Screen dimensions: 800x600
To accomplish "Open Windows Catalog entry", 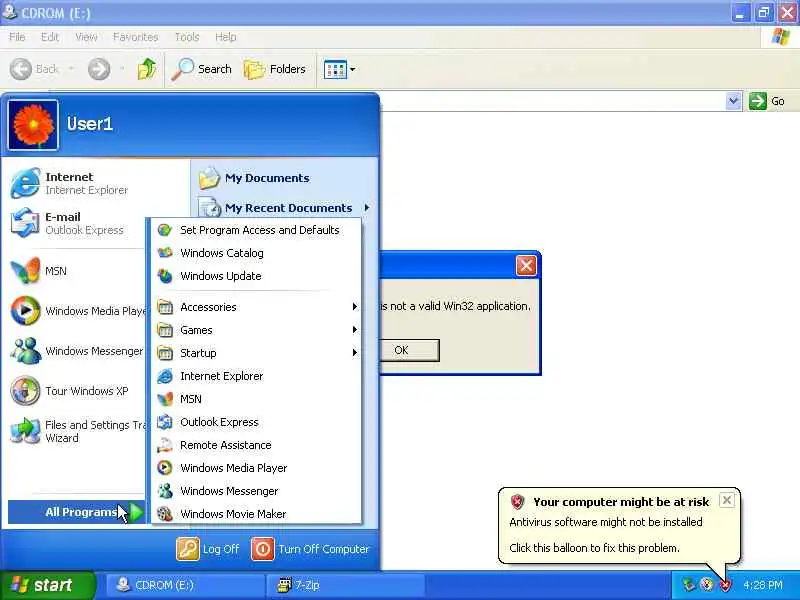I will (x=256, y=253).
